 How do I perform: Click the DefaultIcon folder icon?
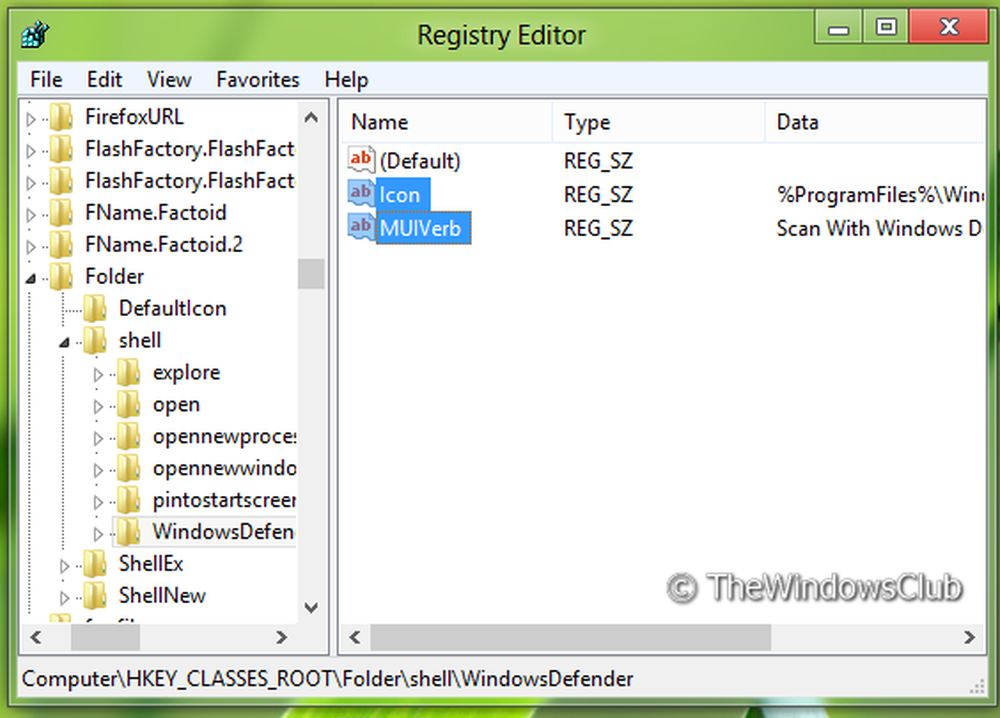click(95, 308)
